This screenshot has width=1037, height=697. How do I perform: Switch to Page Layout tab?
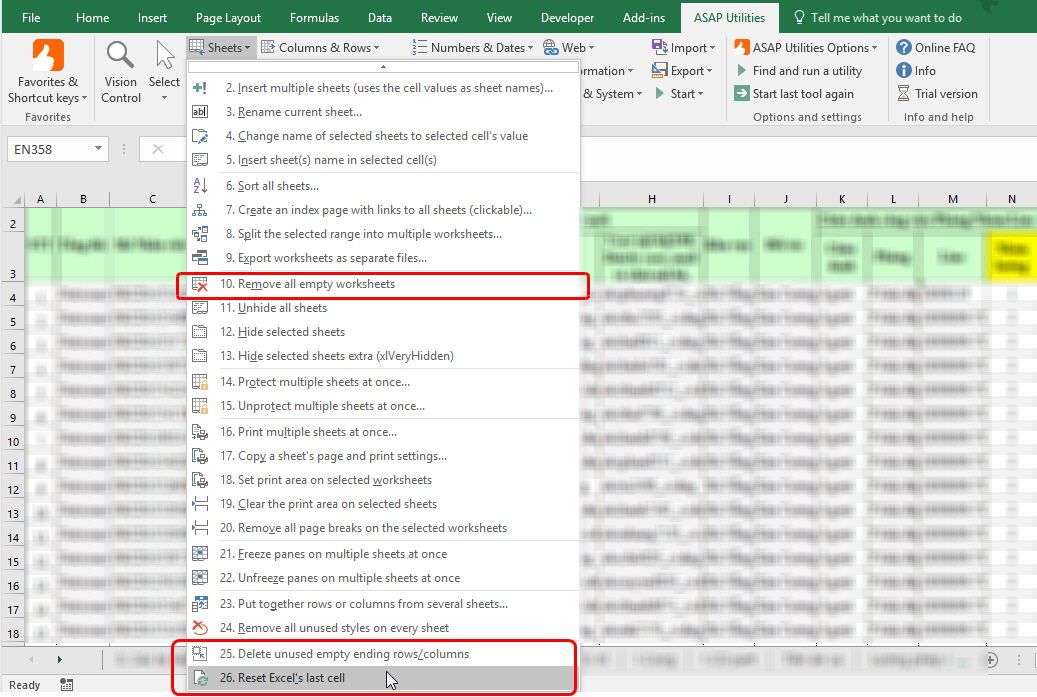[228, 18]
